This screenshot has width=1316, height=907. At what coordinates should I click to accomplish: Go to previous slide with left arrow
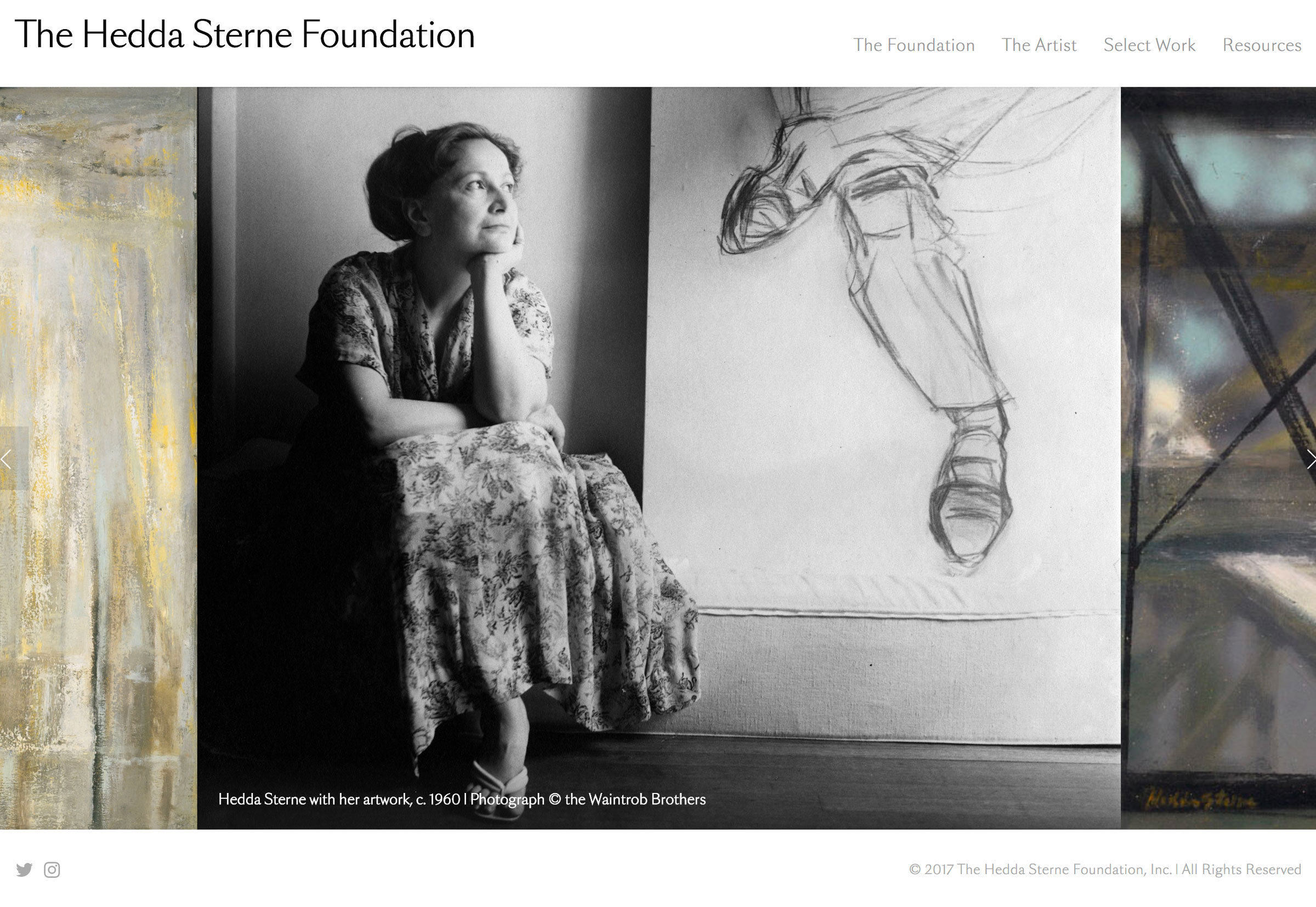pos(7,458)
